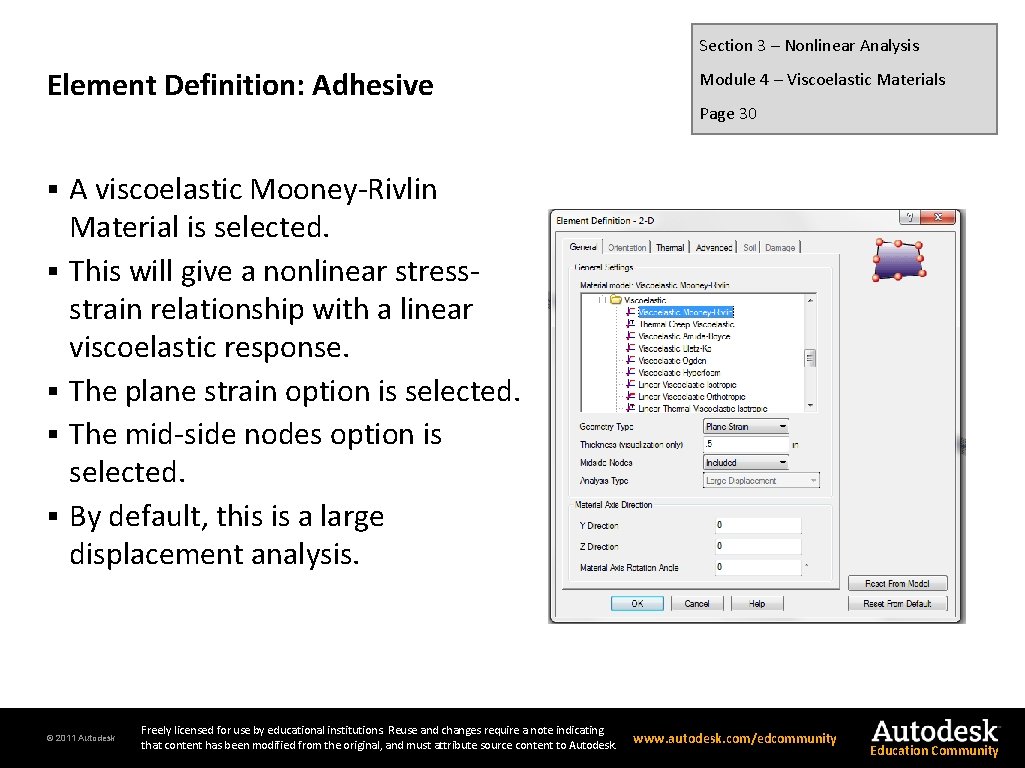Switch to the Thermal tab
The image size is (1025, 768).
[x=670, y=248]
